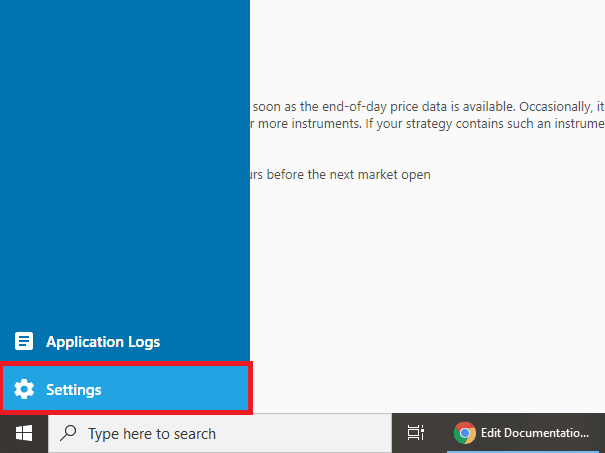
Task: Click the Application Logs document icon
Action: click(x=24, y=342)
